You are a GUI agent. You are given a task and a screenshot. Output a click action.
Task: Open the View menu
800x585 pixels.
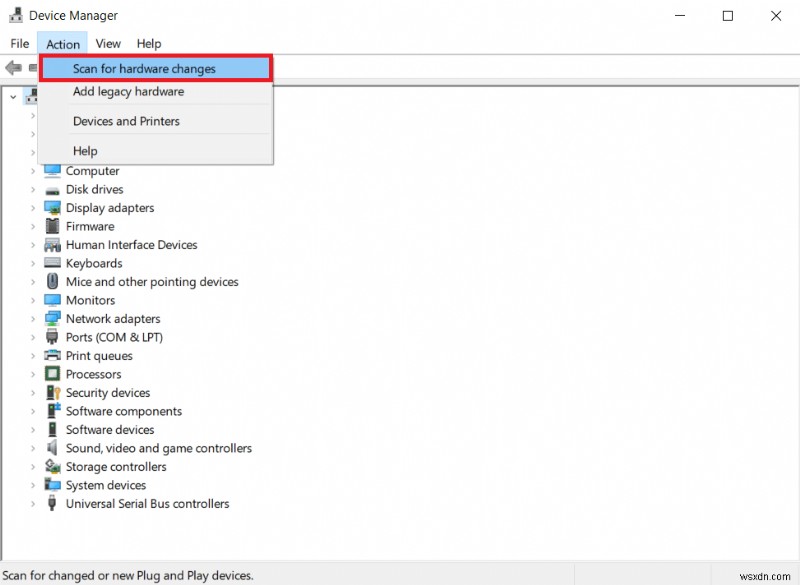tap(108, 44)
